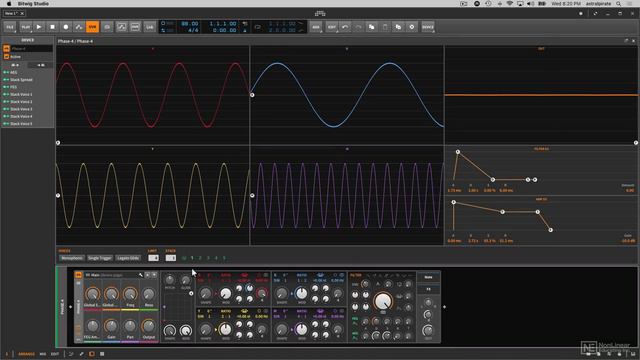Adjust the red oscillator Mod knob
Screen dimensions: 640x360
[x=225, y=293]
